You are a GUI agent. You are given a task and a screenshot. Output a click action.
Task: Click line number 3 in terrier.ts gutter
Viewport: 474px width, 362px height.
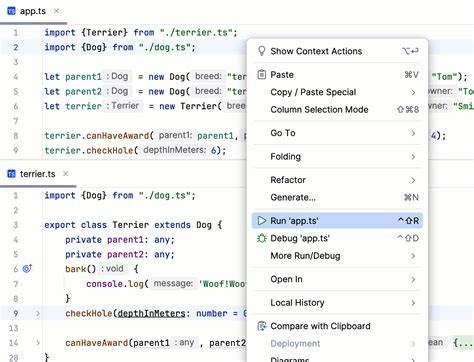point(16,225)
